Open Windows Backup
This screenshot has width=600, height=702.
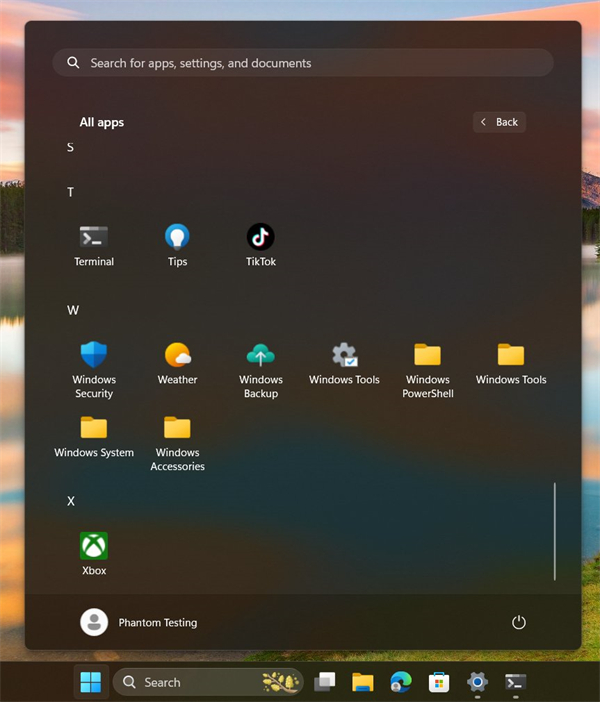click(261, 370)
